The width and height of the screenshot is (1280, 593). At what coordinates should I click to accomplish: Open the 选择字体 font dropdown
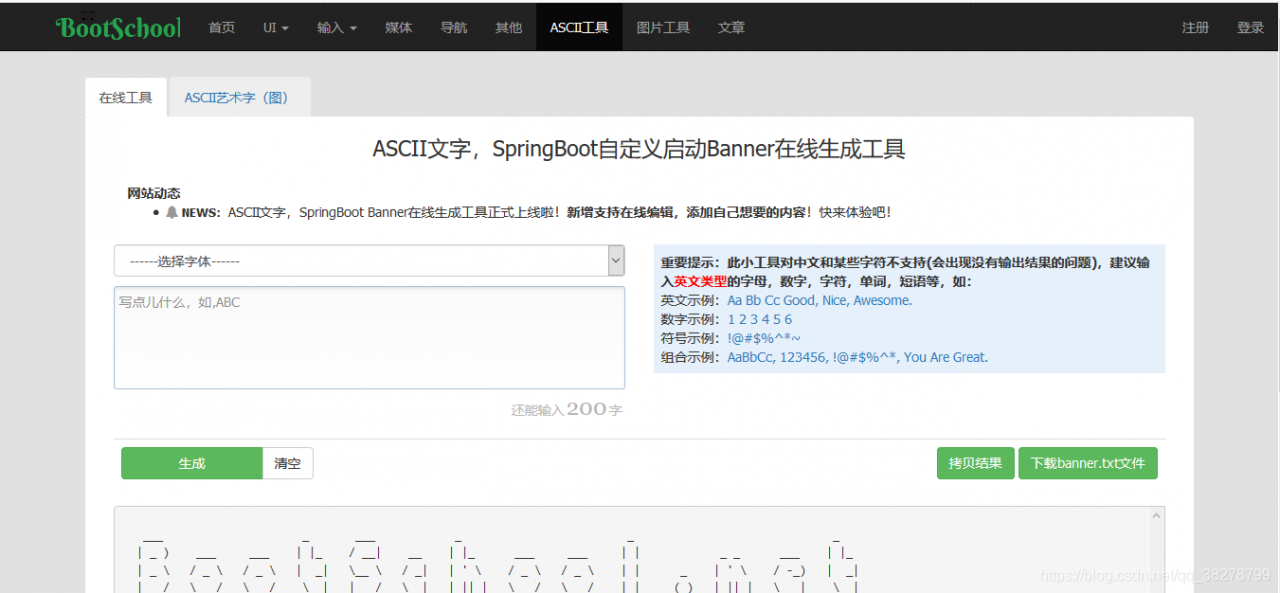369,261
